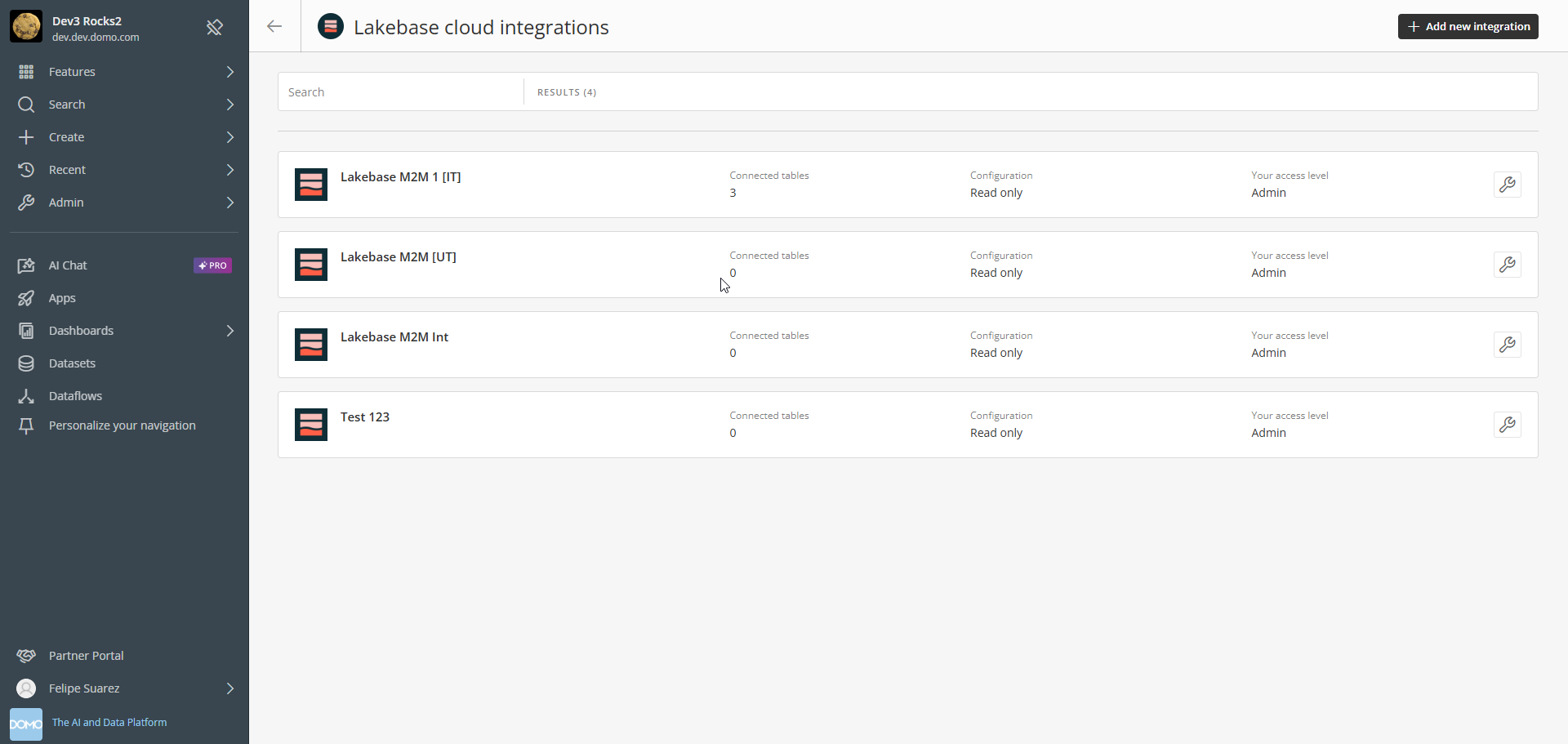Open the Lakebase M2M 1 [IT] integration
The image size is (1568, 744).
pos(400,177)
